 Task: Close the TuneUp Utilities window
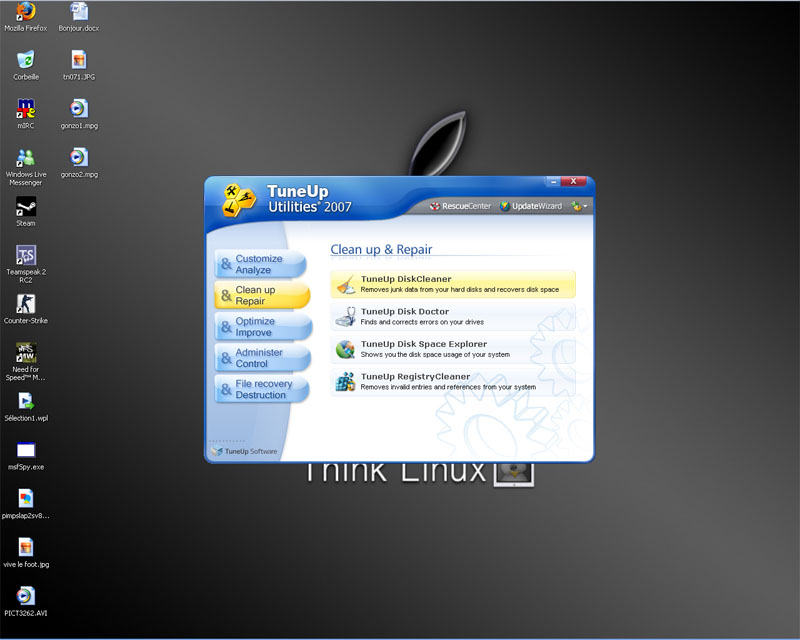point(573,182)
